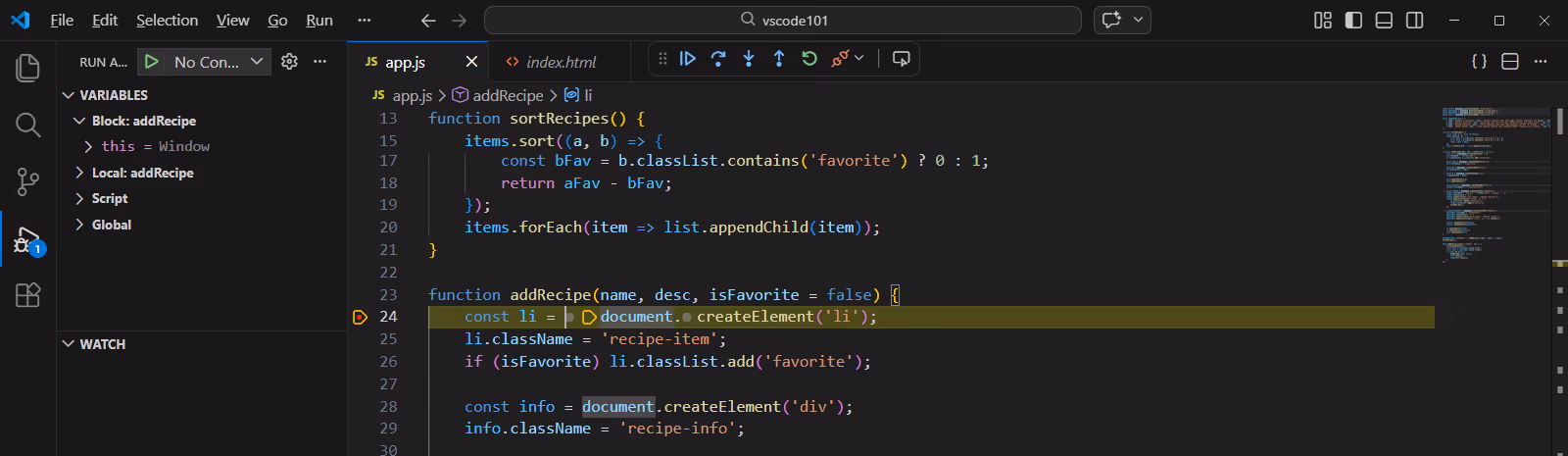Open the View menu

(233, 21)
